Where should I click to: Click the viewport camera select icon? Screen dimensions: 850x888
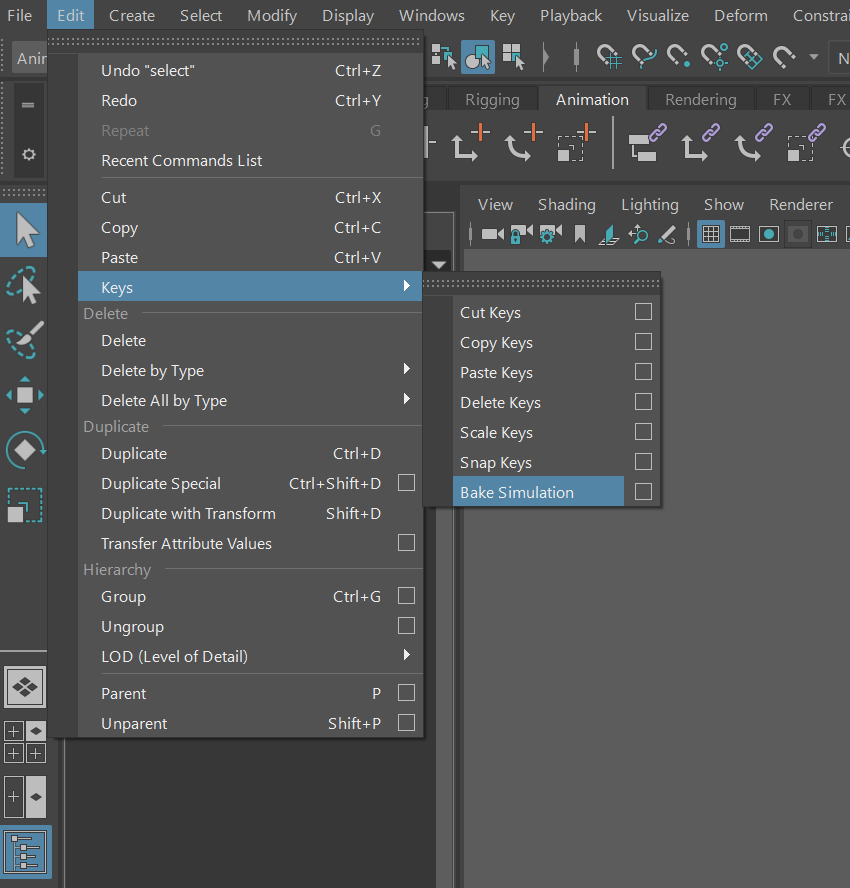[493, 234]
